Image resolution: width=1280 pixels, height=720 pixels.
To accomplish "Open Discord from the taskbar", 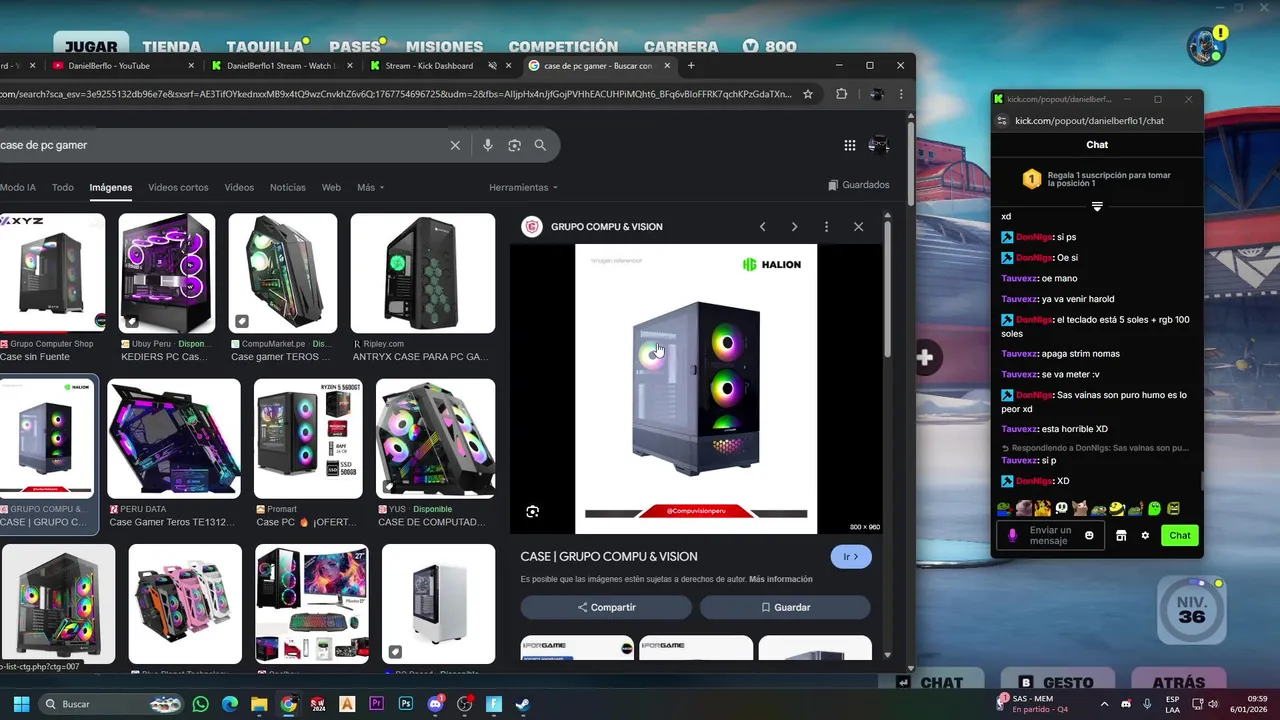I will pos(435,704).
